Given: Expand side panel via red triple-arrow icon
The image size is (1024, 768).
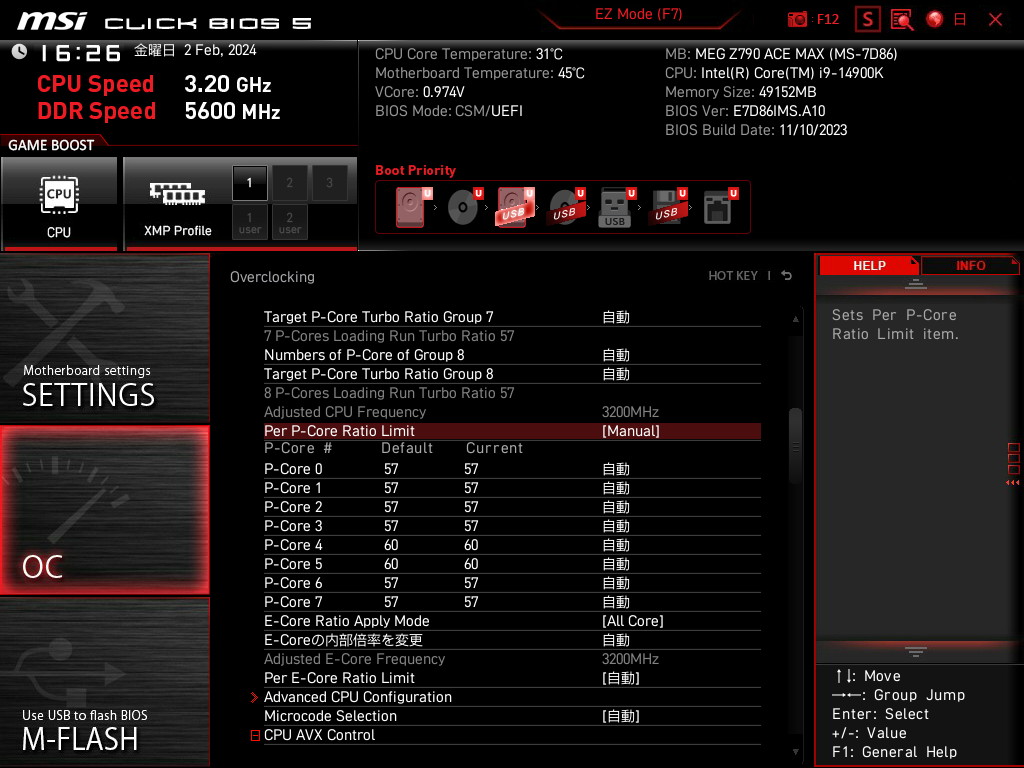Looking at the screenshot, I should 1012,483.
